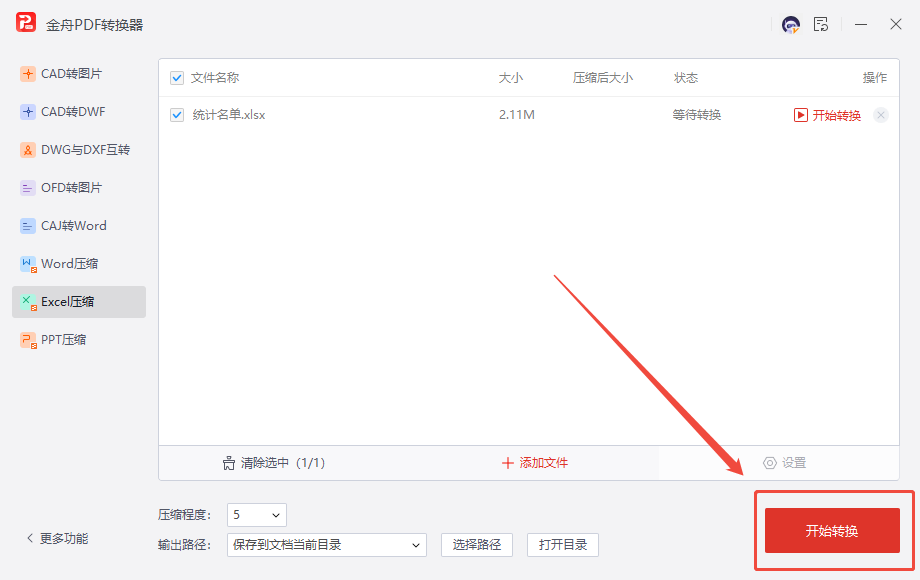Switch to the Word压缩 function
This screenshot has height=580, width=920.
[79, 264]
